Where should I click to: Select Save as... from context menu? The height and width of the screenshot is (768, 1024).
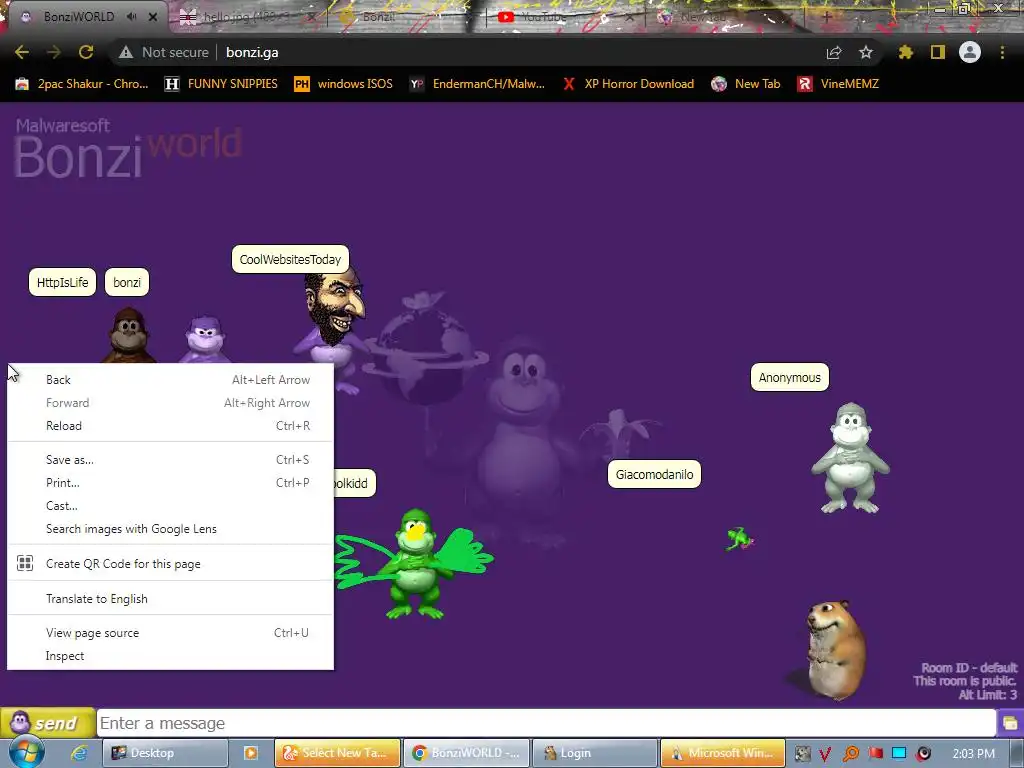tap(170, 460)
